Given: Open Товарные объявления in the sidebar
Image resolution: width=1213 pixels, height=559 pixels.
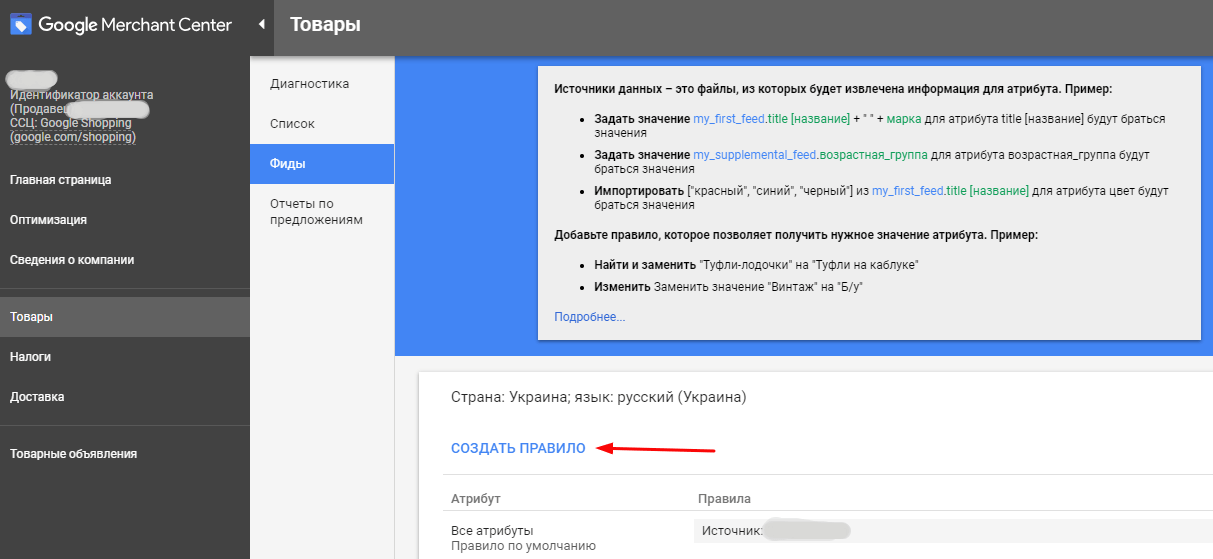Looking at the screenshot, I should pos(73,454).
